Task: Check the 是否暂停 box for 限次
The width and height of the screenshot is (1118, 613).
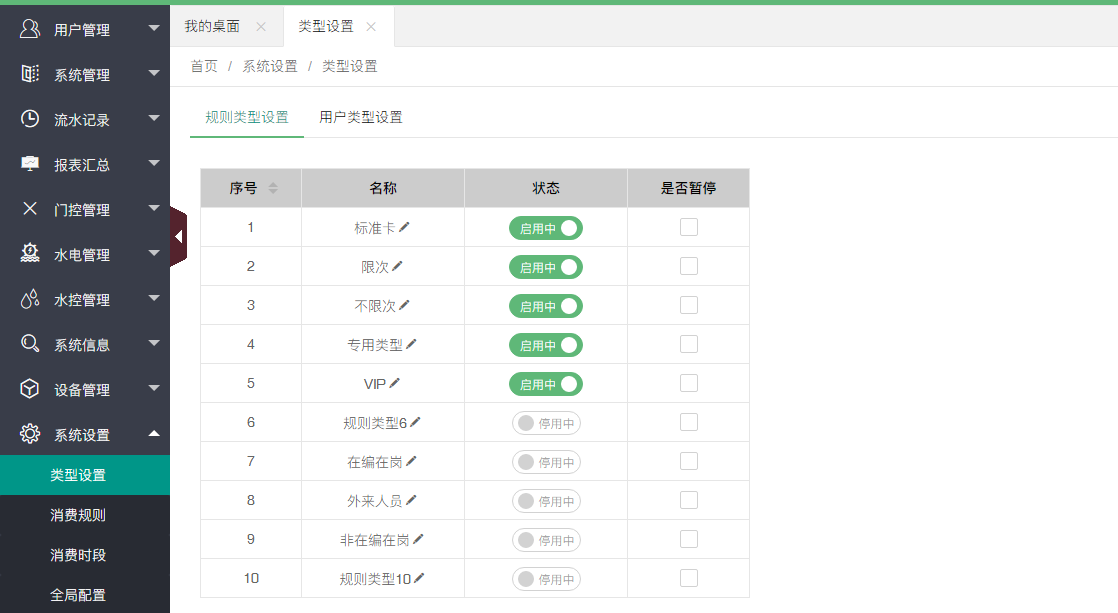Action: pos(688,266)
